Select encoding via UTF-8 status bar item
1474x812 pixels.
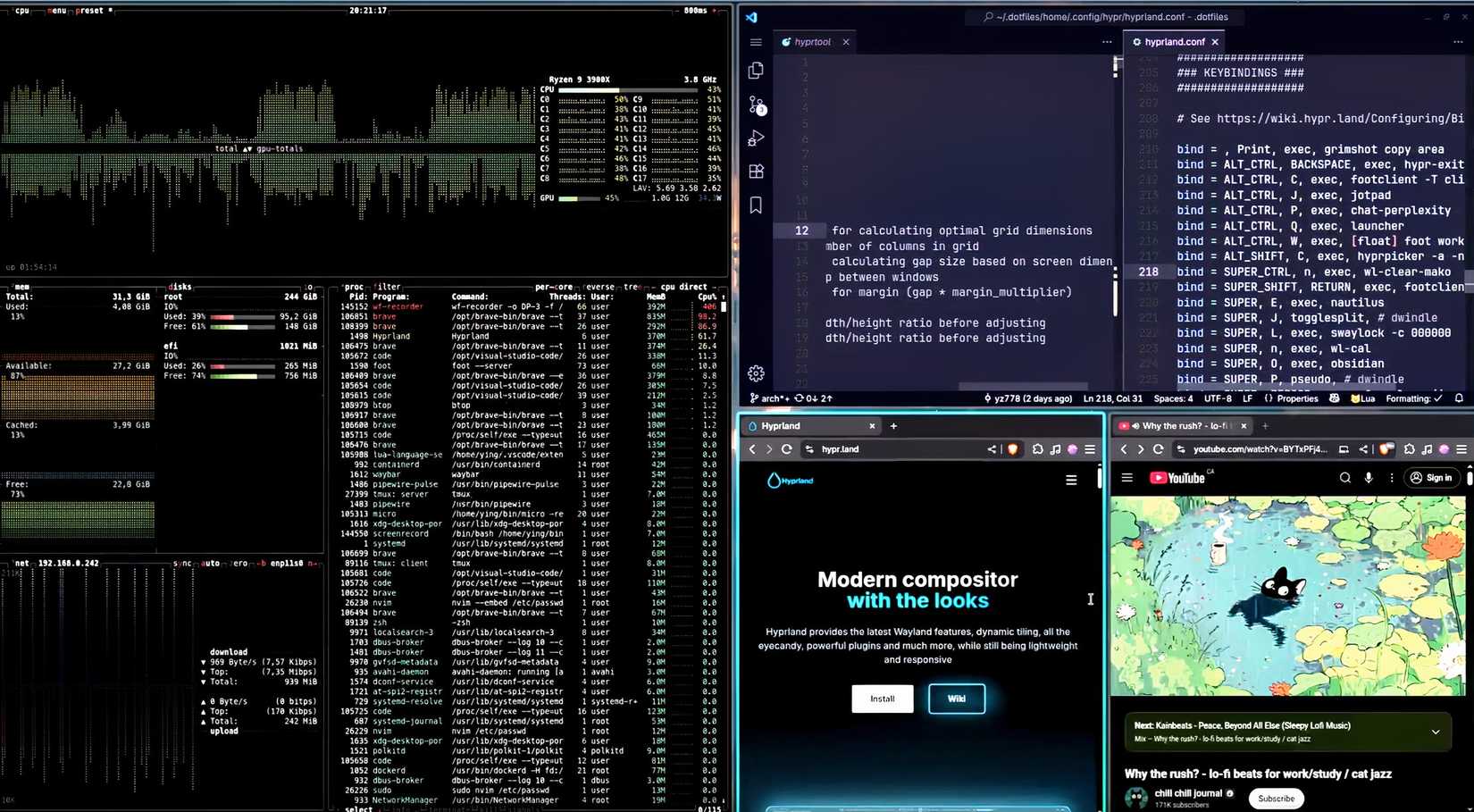tap(1218, 398)
